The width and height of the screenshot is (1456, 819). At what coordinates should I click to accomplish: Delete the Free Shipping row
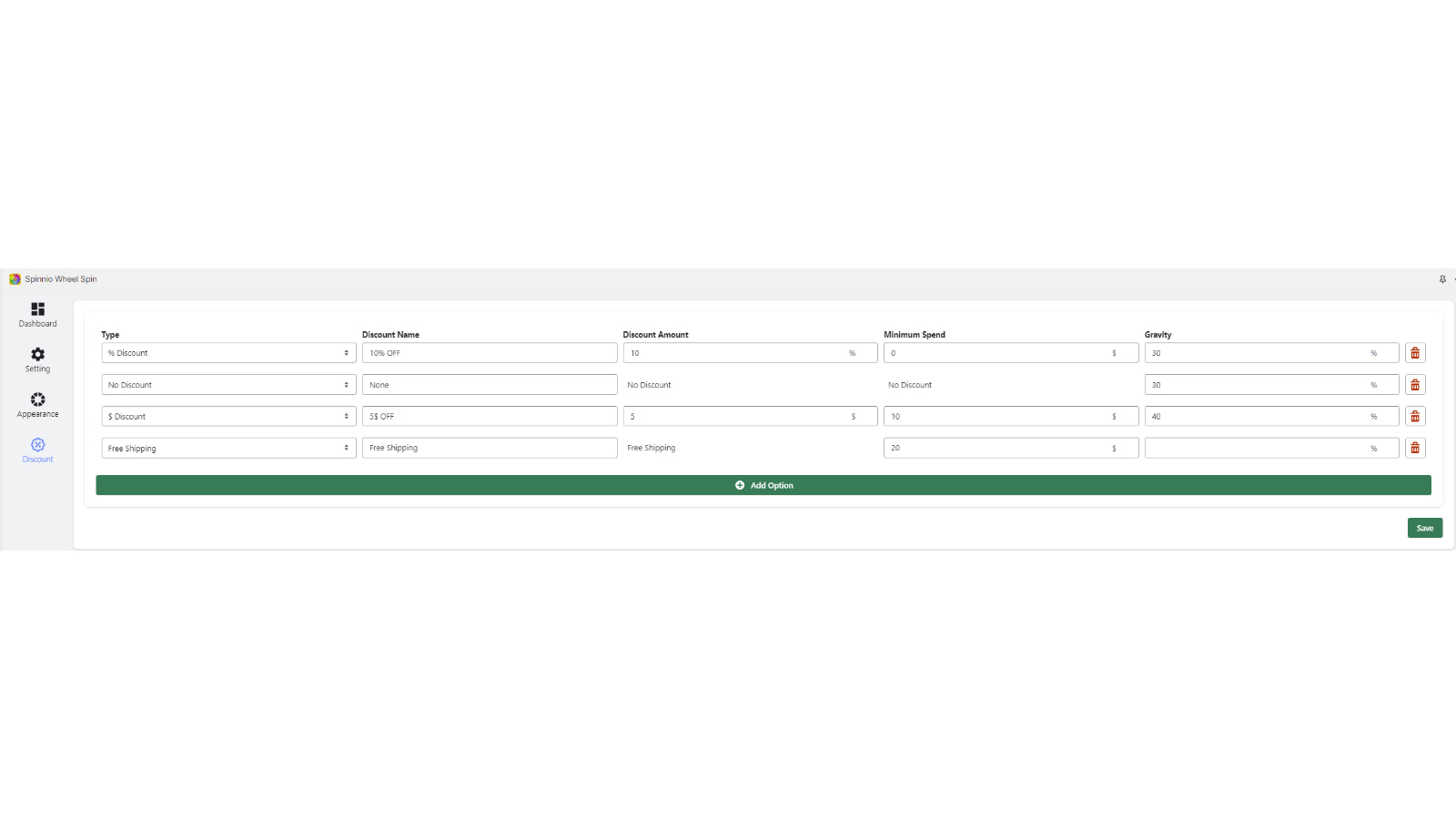(1415, 448)
